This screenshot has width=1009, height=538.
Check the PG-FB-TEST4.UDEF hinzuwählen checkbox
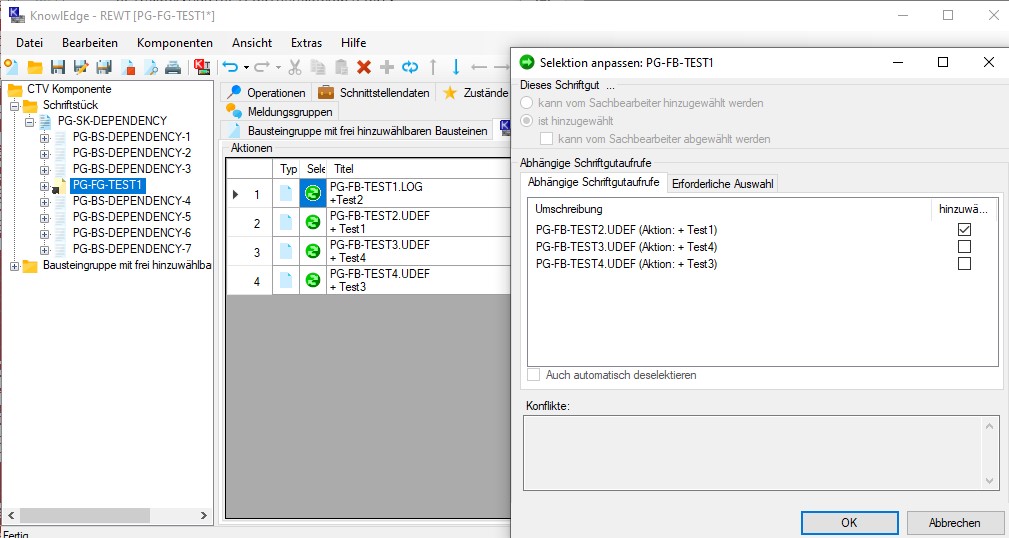coord(964,264)
